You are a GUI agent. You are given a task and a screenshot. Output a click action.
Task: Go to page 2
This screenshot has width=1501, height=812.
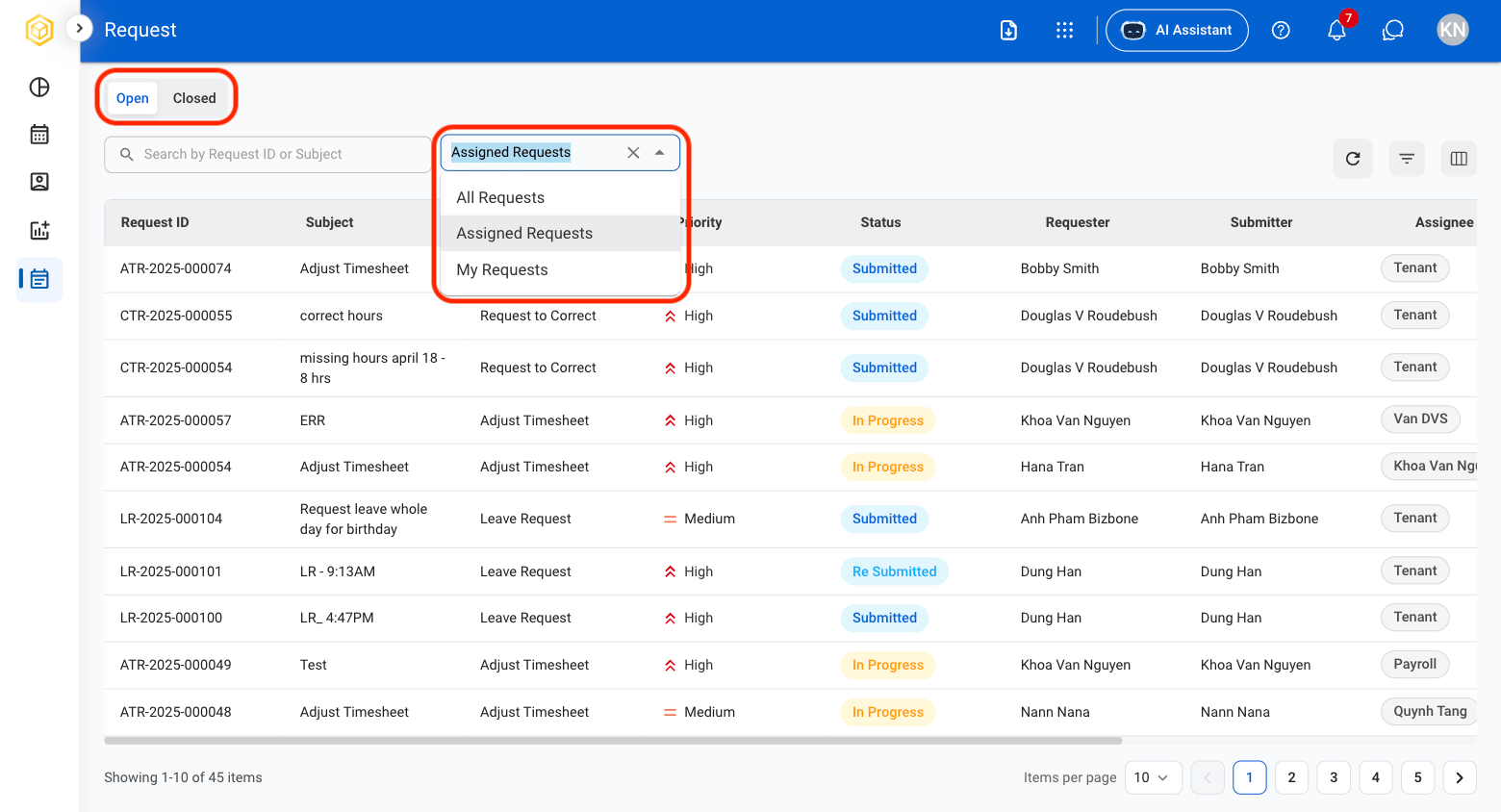coord(1291,777)
